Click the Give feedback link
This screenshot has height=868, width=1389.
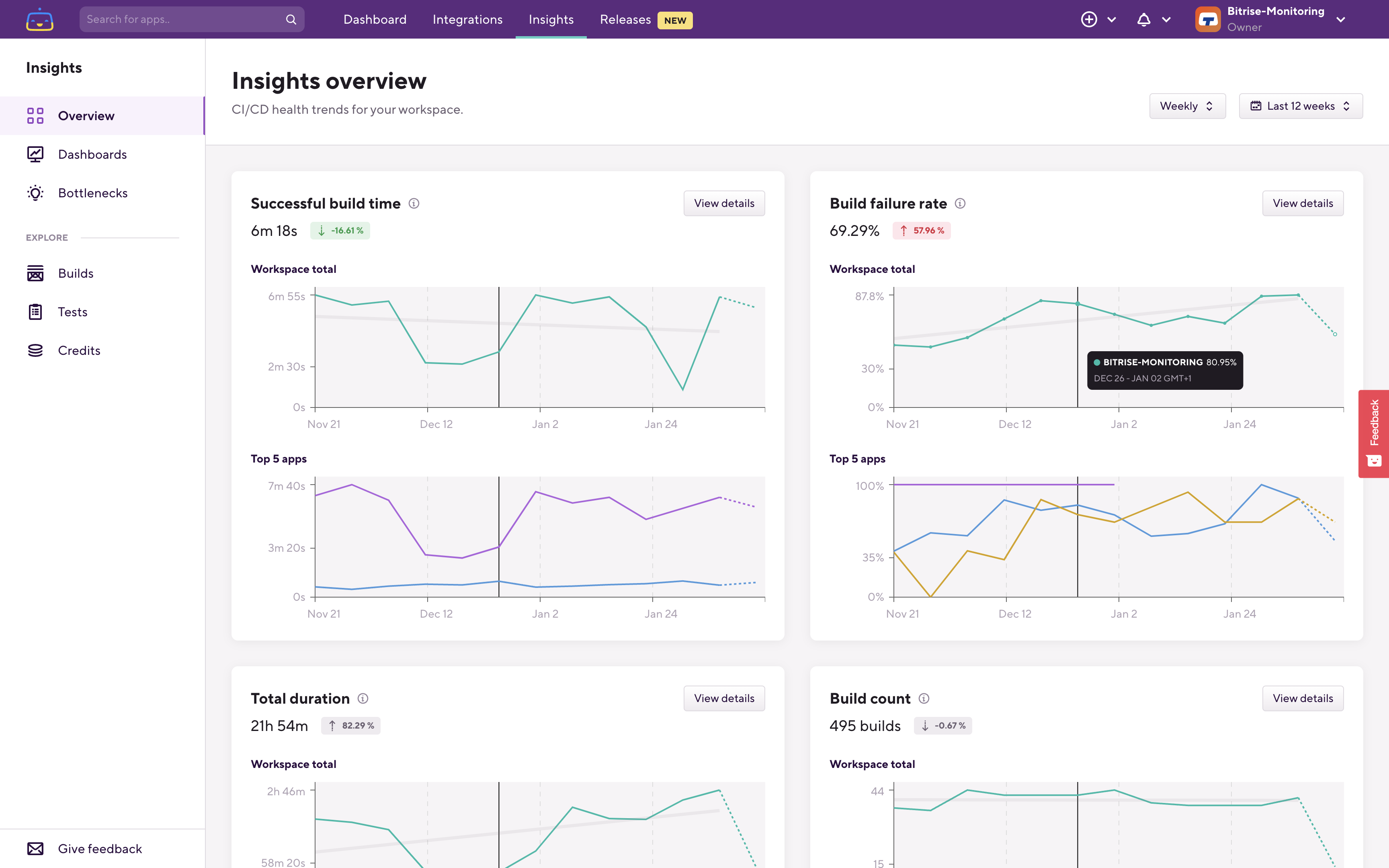click(99, 848)
